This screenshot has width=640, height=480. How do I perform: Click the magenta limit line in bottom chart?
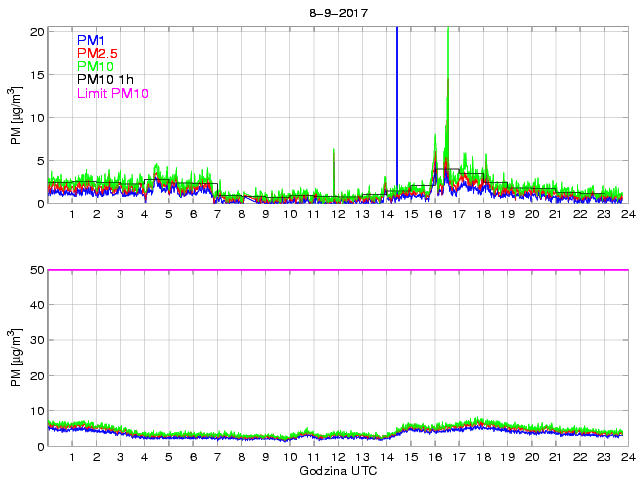tap(337, 270)
